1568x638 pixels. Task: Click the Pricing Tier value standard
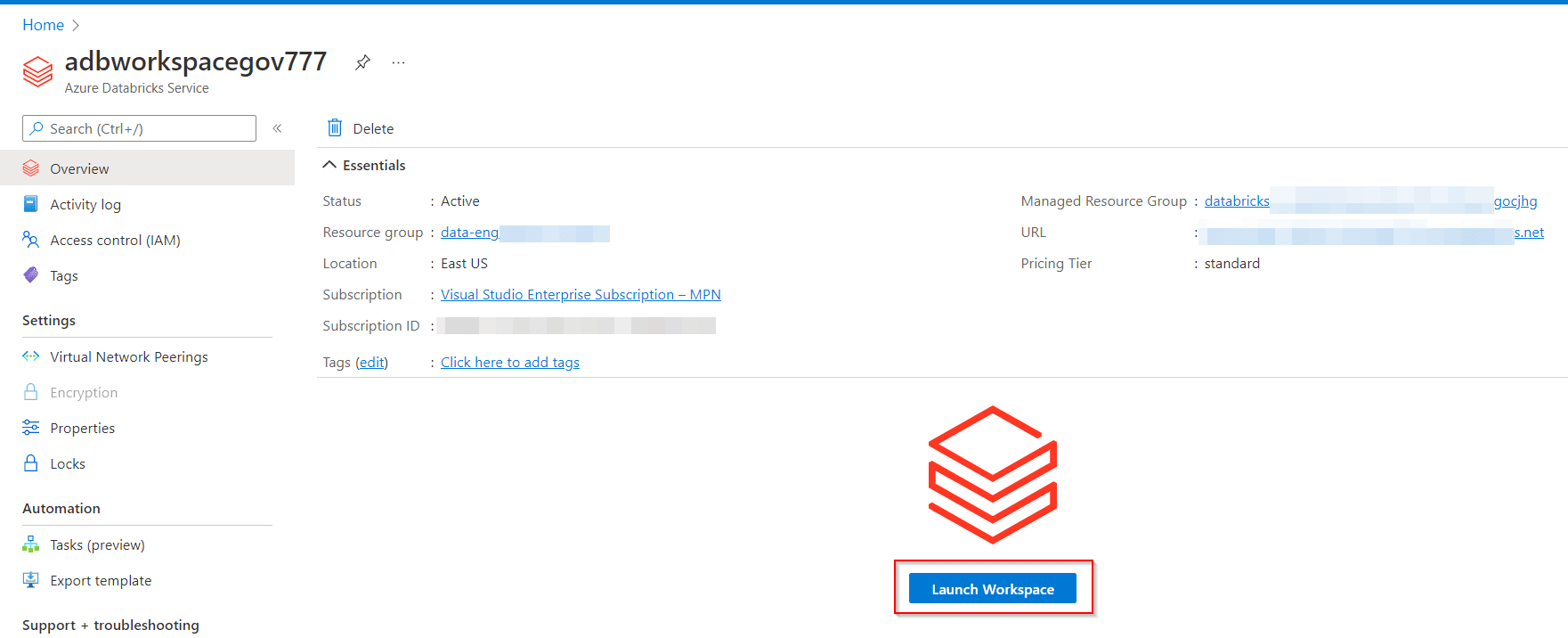point(1232,264)
